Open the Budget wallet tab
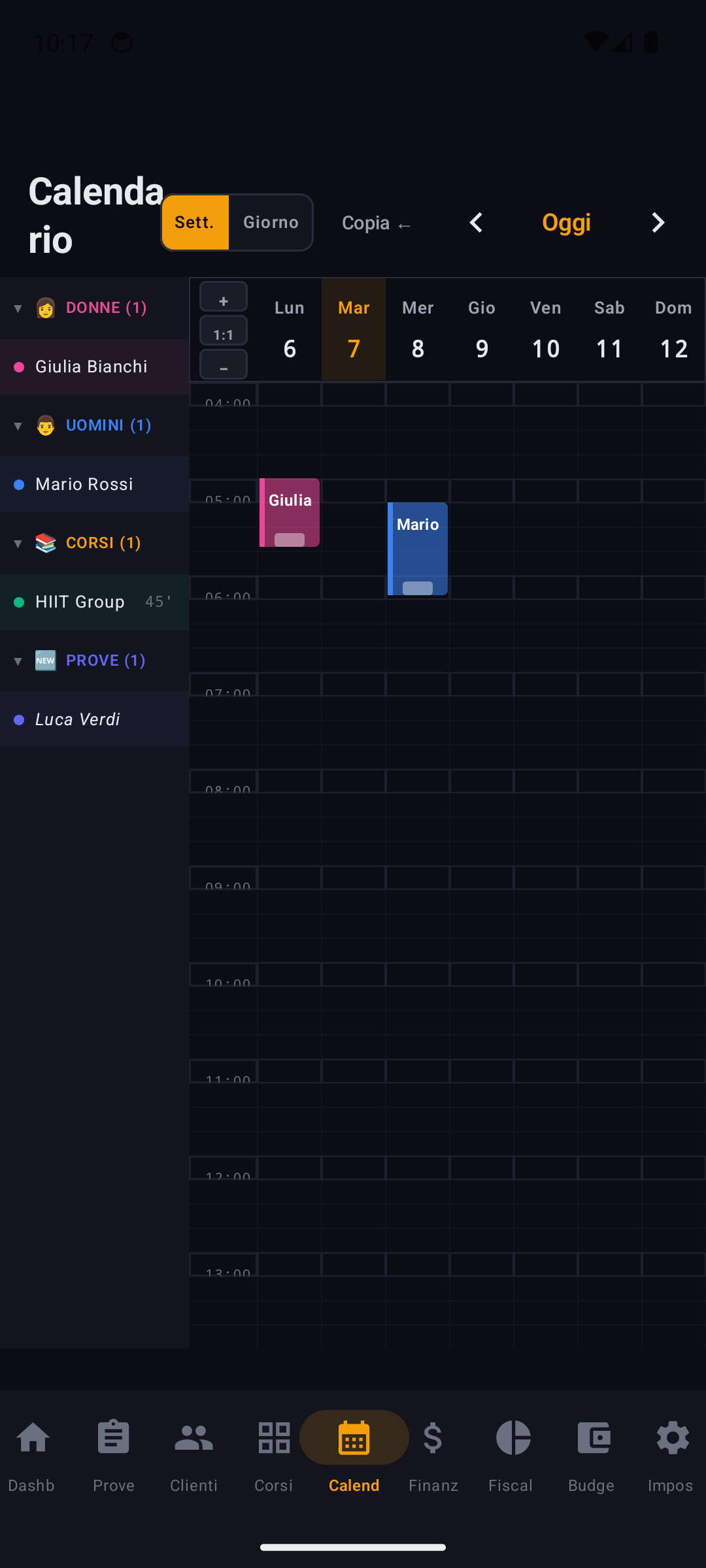 point(592,1456)
